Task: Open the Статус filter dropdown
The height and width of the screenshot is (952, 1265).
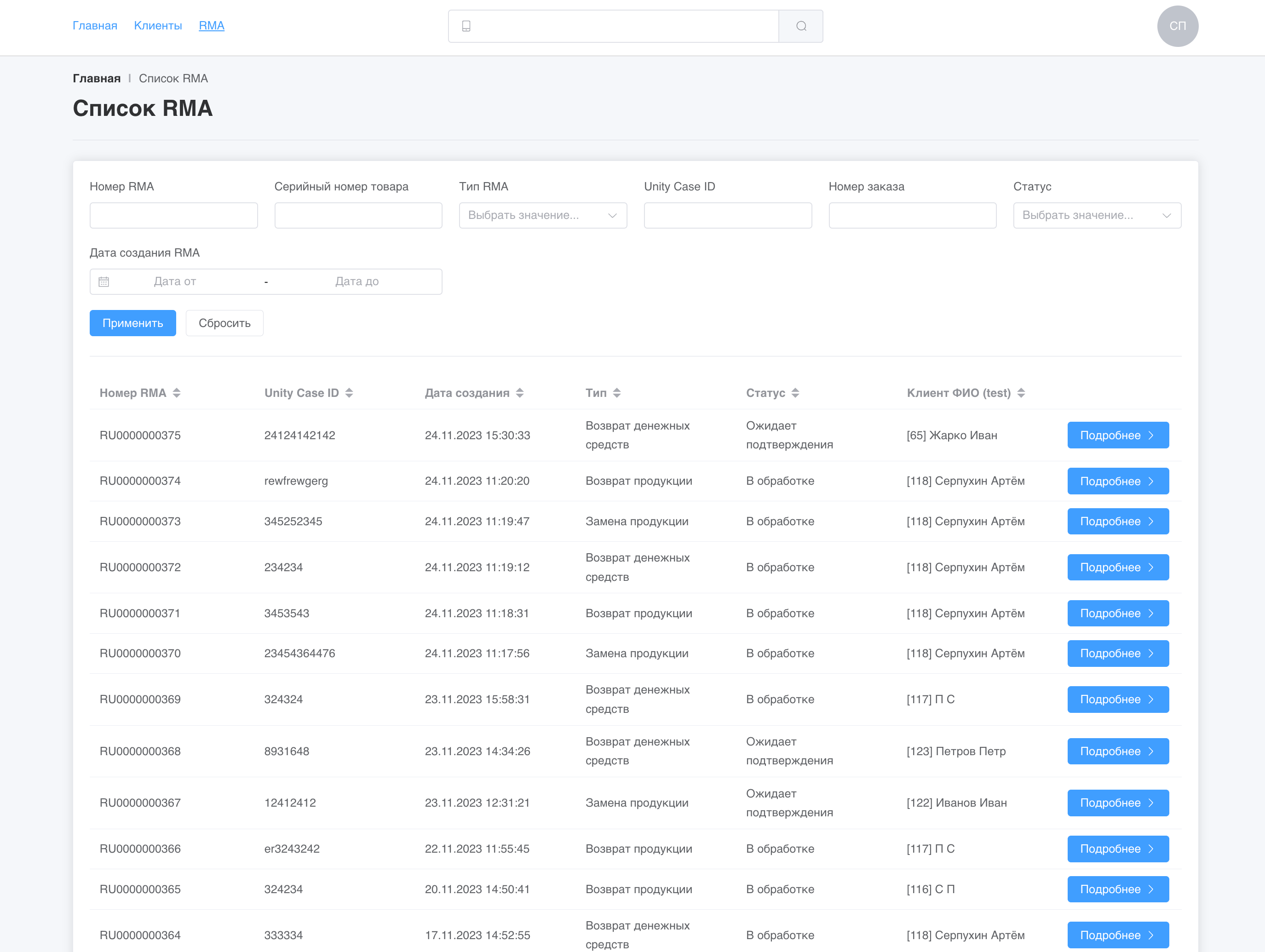Action: pyautogui.click(x=1096, y=216)
